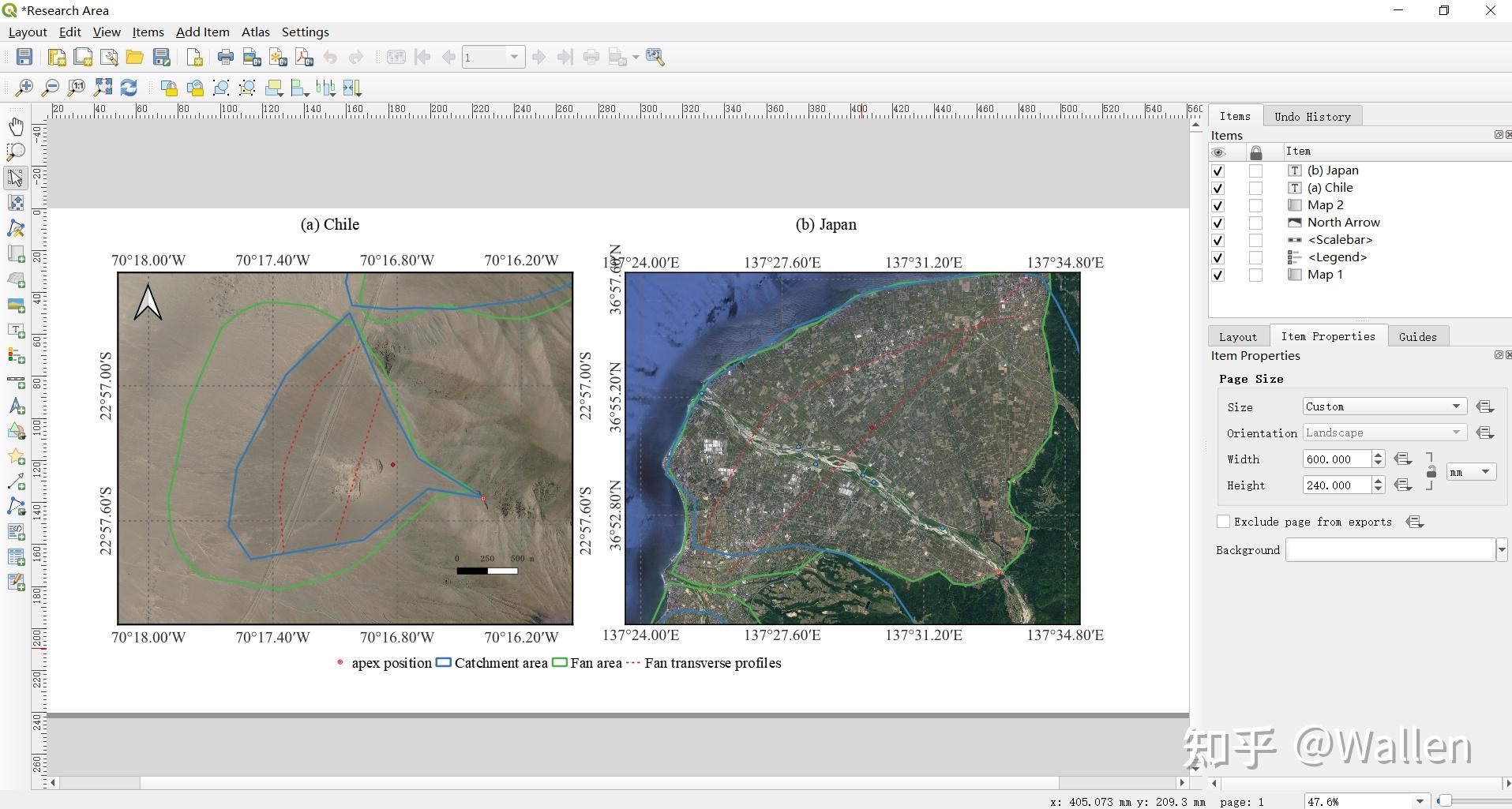The width and height of the screenshot is (1512, 809).
Task: Click the Save Project icon
Action: coord(24,57)
